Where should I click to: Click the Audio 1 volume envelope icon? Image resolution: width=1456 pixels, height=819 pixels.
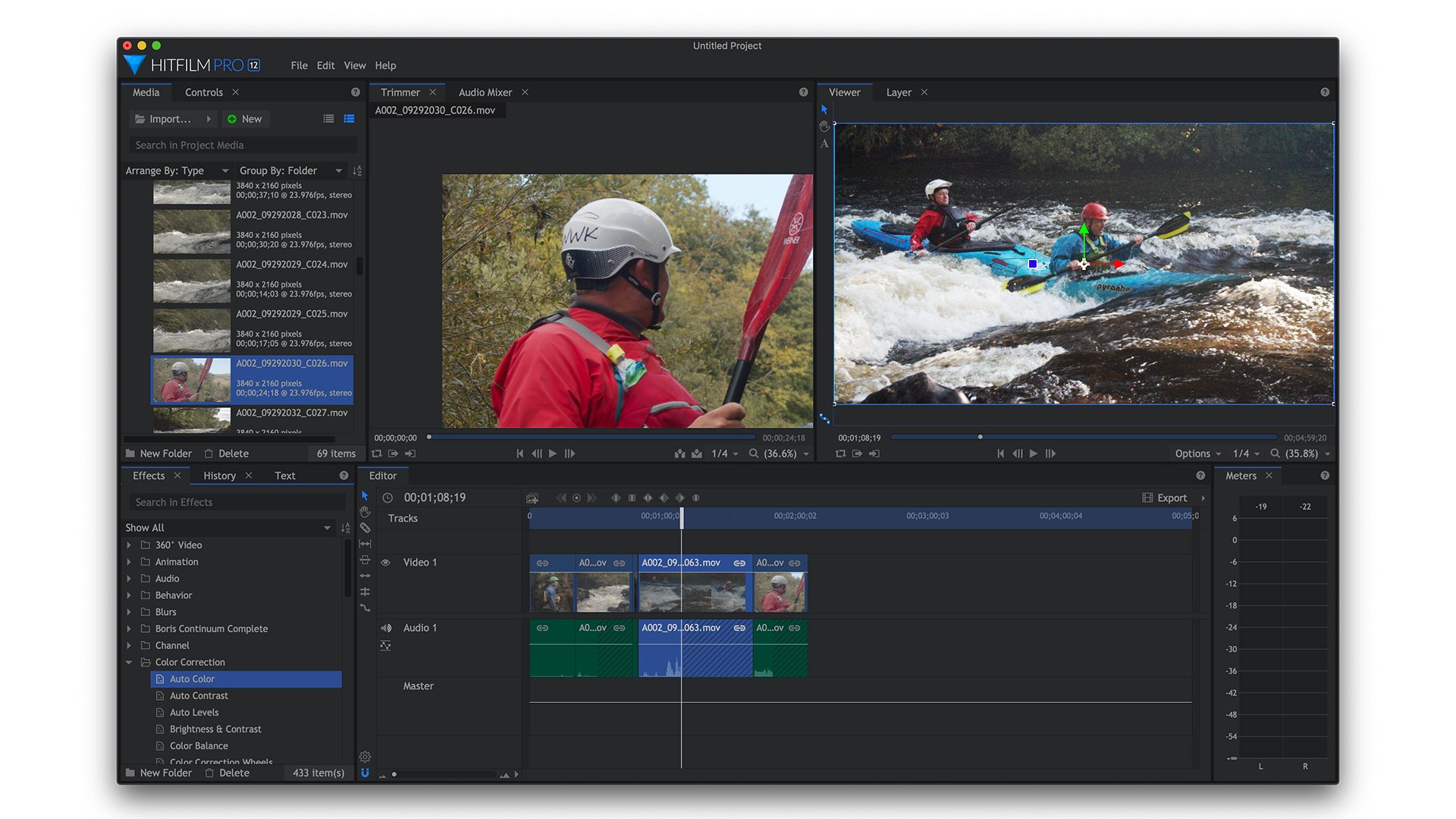385,645
